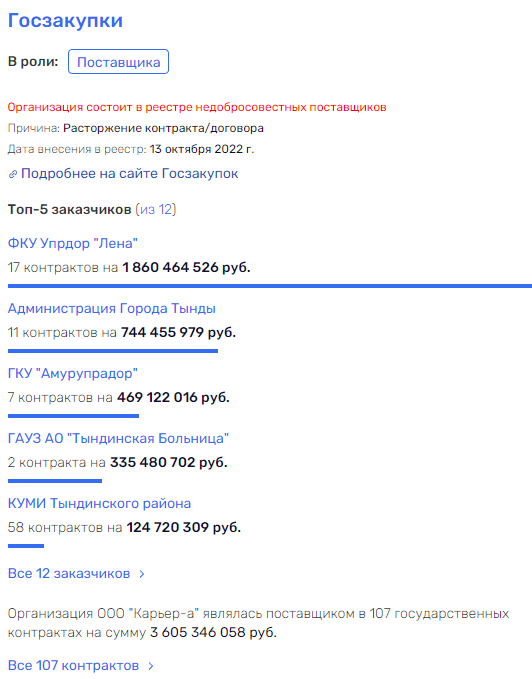Open ГАУЗ АО "Тындинская Больница" link
This screenshot has width=532, height=679.
coord(118,438)
